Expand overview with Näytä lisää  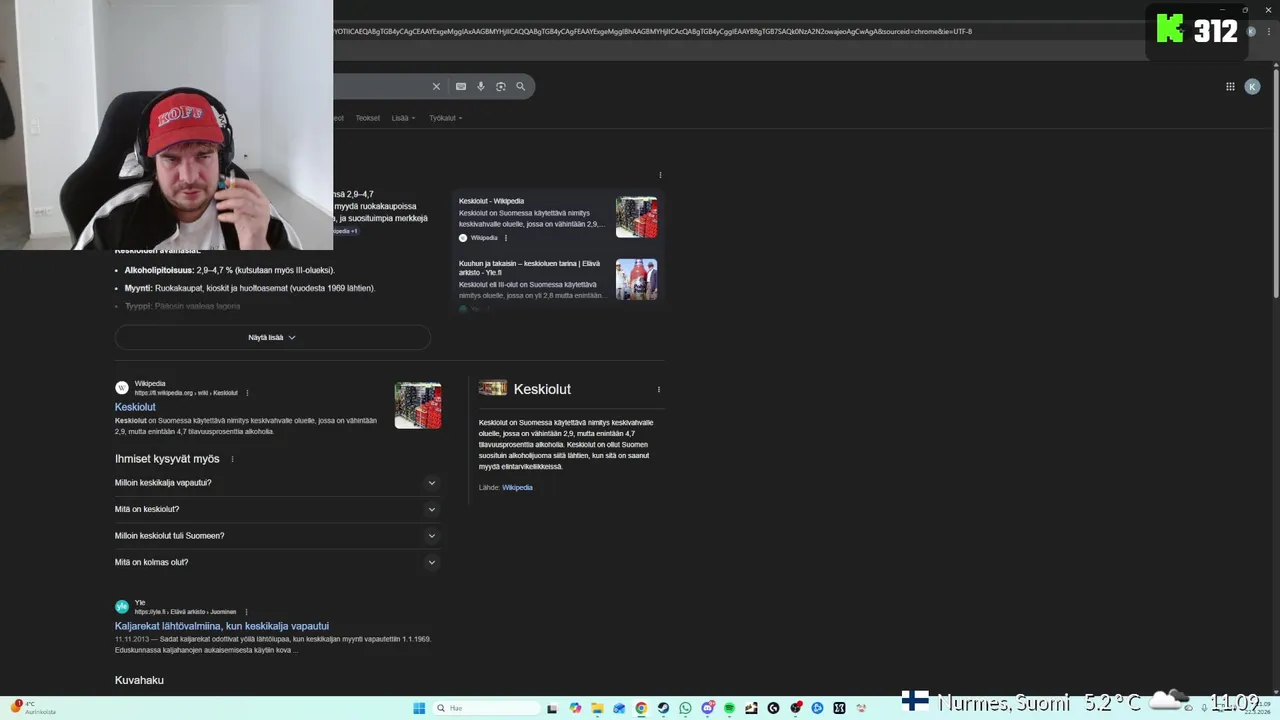(x=272, y=338)
